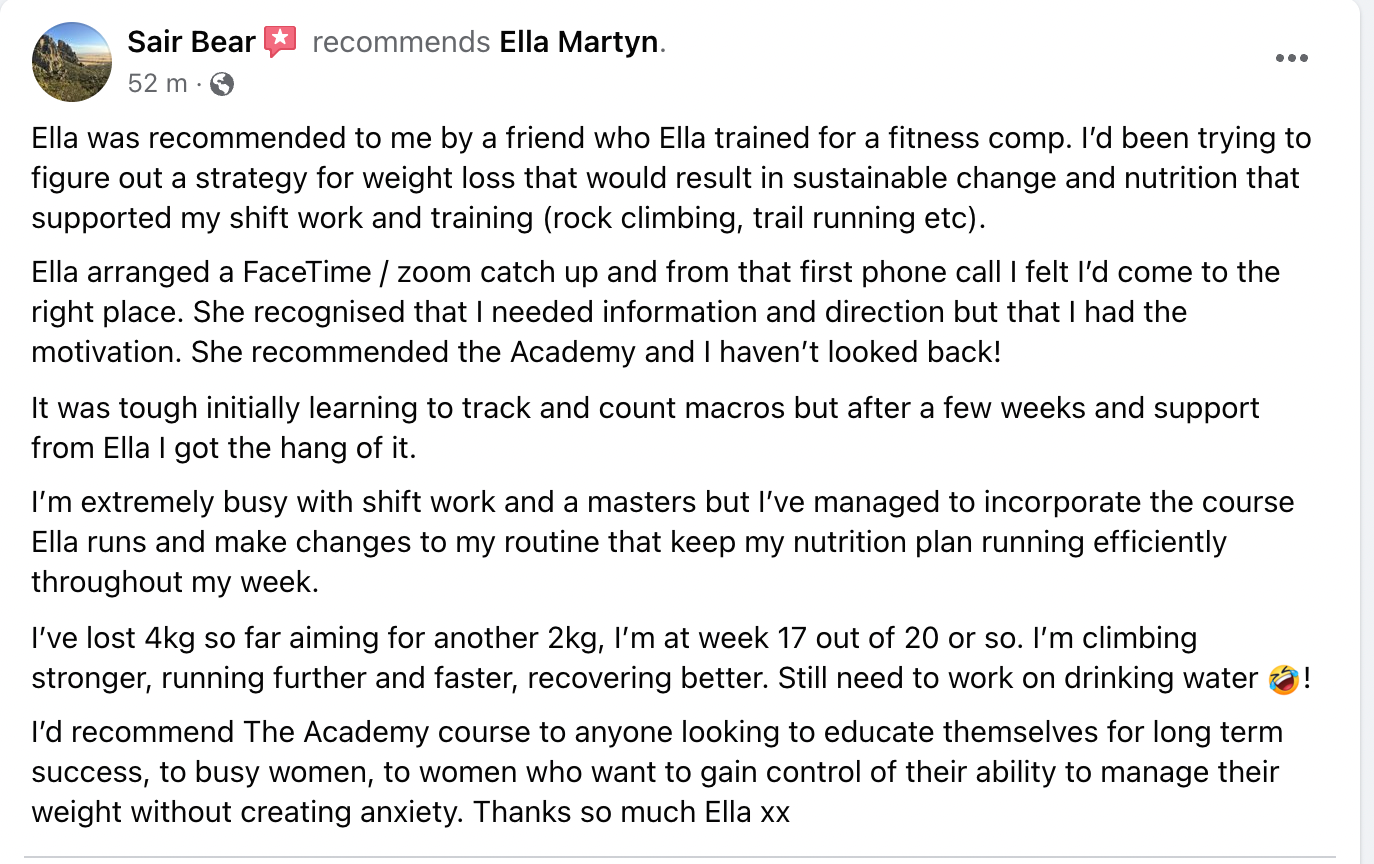This screenshot has width=1374, height=864.
Task: Click paragraph starting "It was tough initially"
Action: pyautogui.click(x=645, y=428)
